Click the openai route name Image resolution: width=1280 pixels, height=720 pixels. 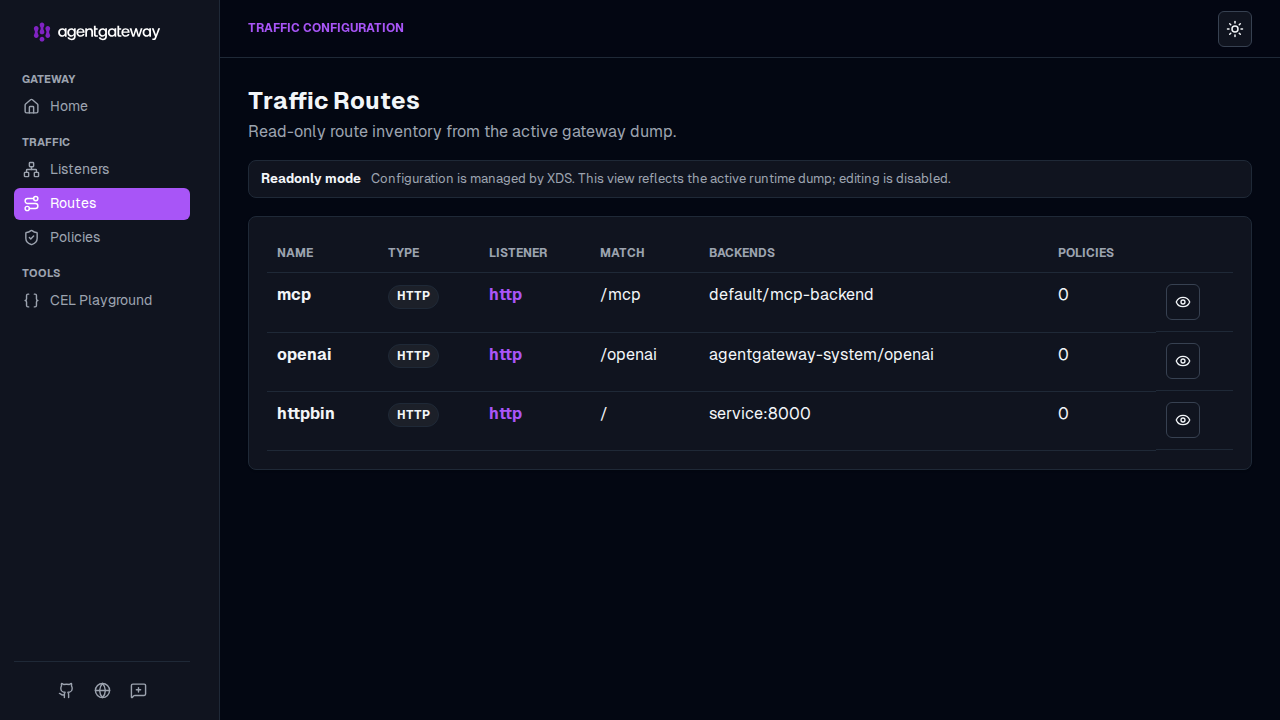[x=304, y=354]
